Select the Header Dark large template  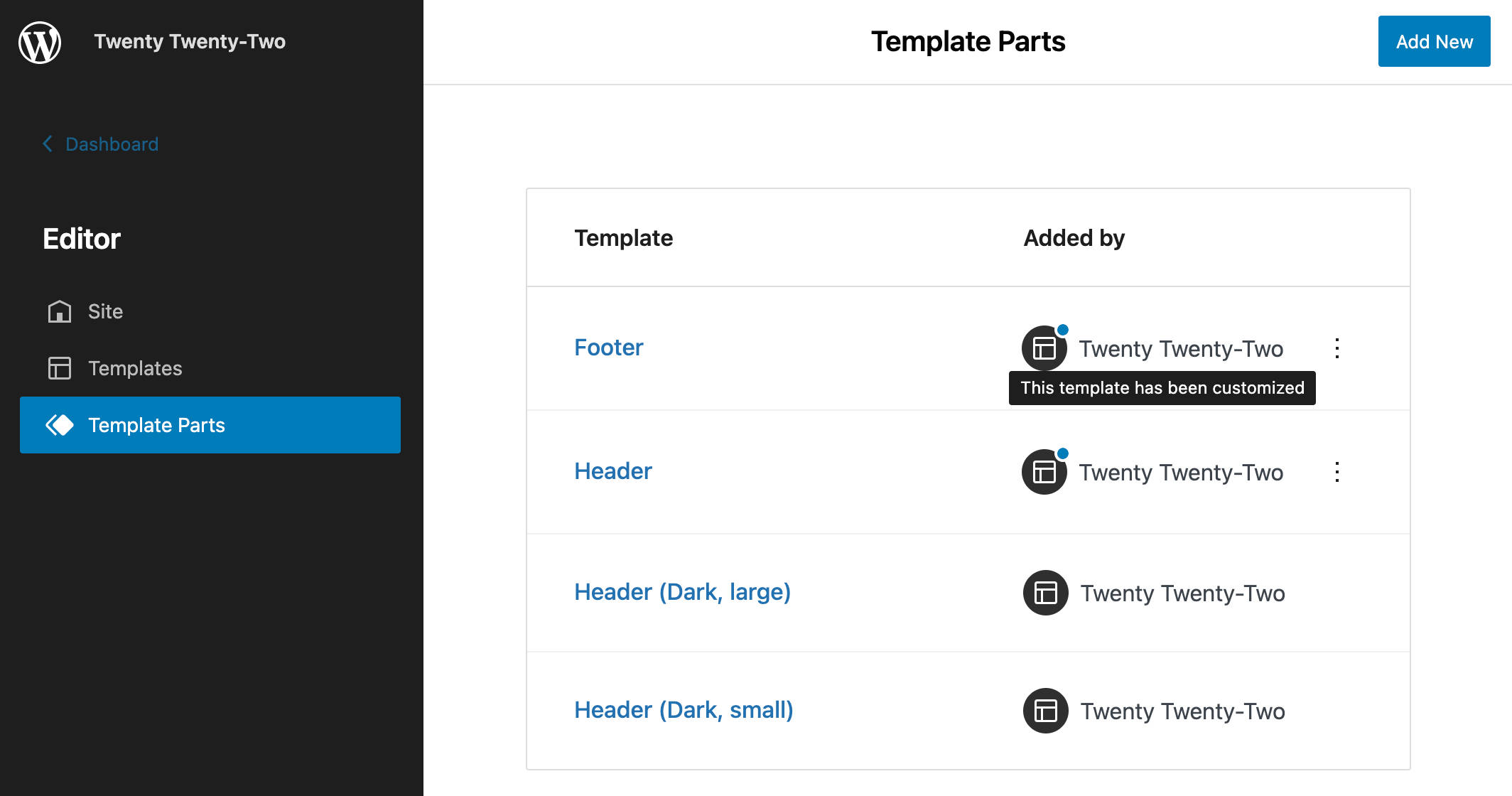[682, 591]
